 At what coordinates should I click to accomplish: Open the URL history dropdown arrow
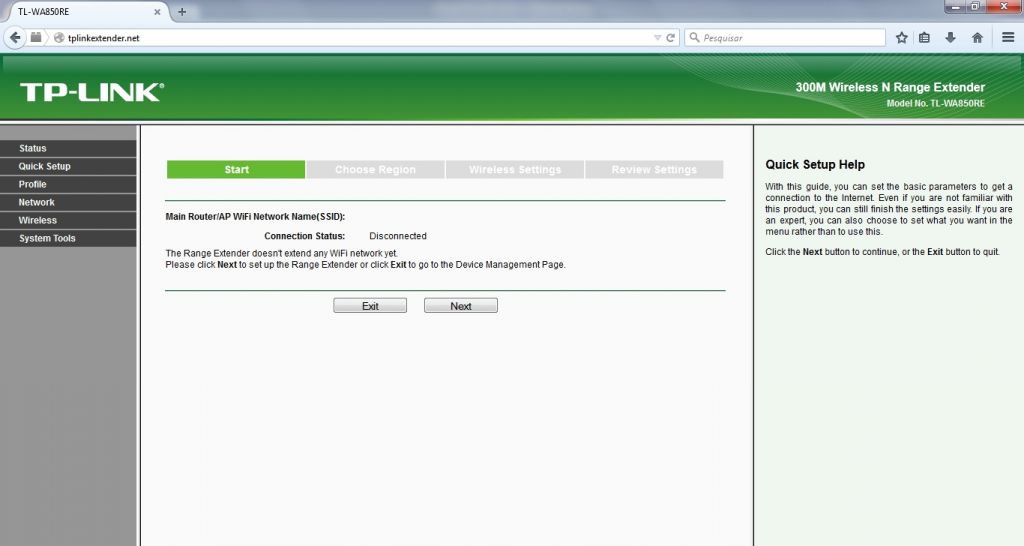[x=657, y=38]
